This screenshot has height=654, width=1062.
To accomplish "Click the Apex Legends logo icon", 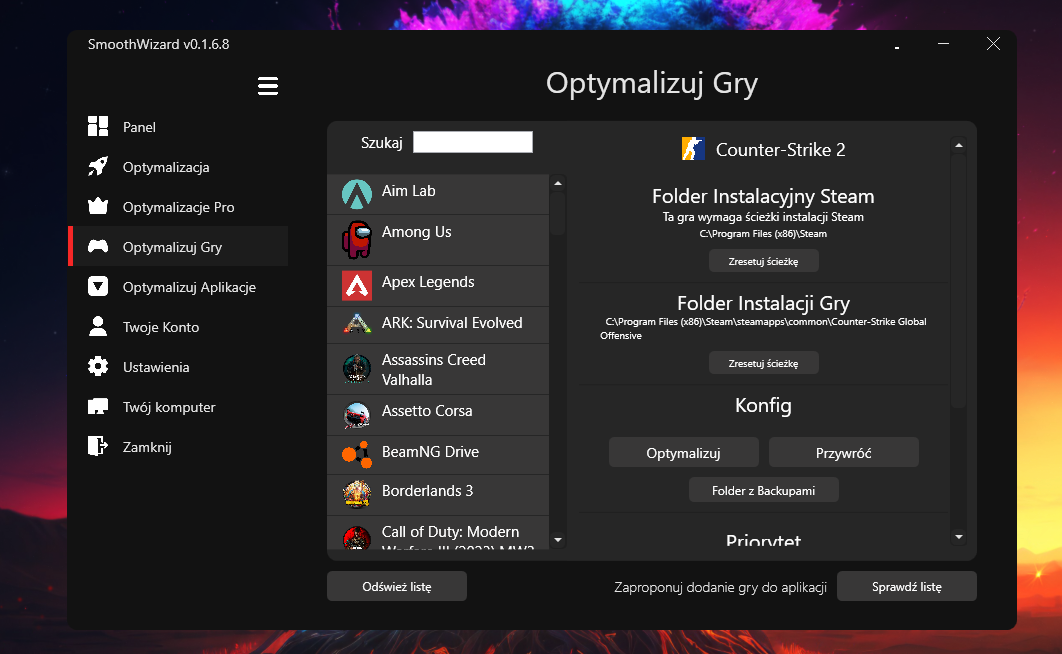I will point(356,286).
